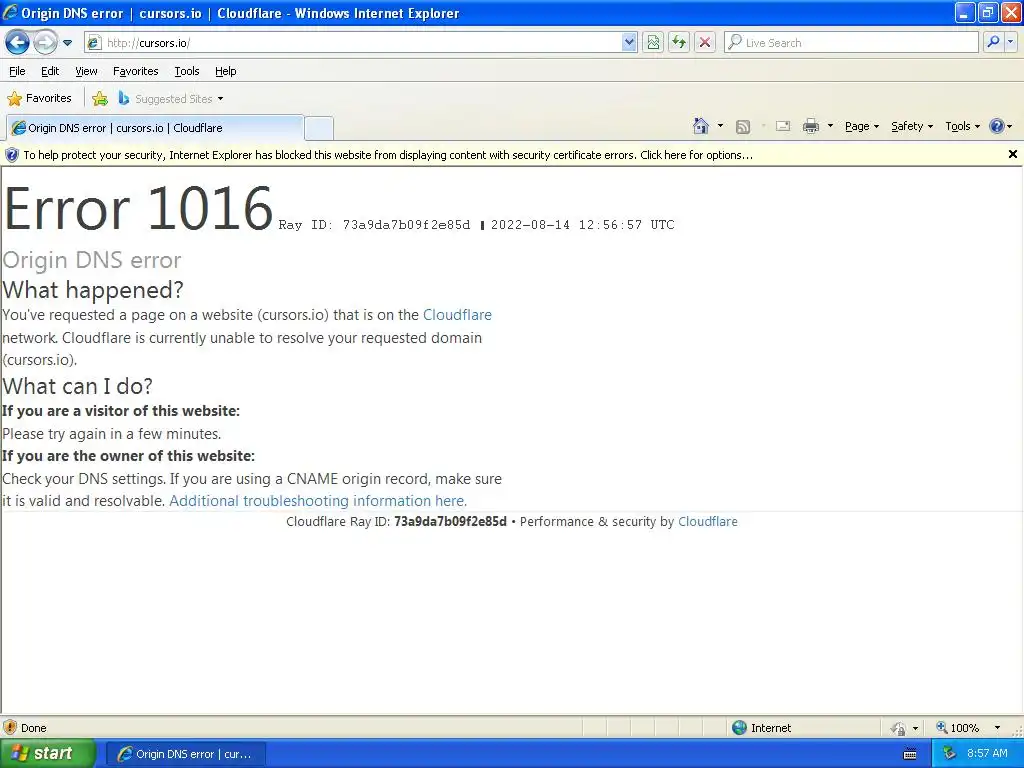Click the Live Search box
The width and height of the screenshot is (1024, 768).
[x=851, y=43]
